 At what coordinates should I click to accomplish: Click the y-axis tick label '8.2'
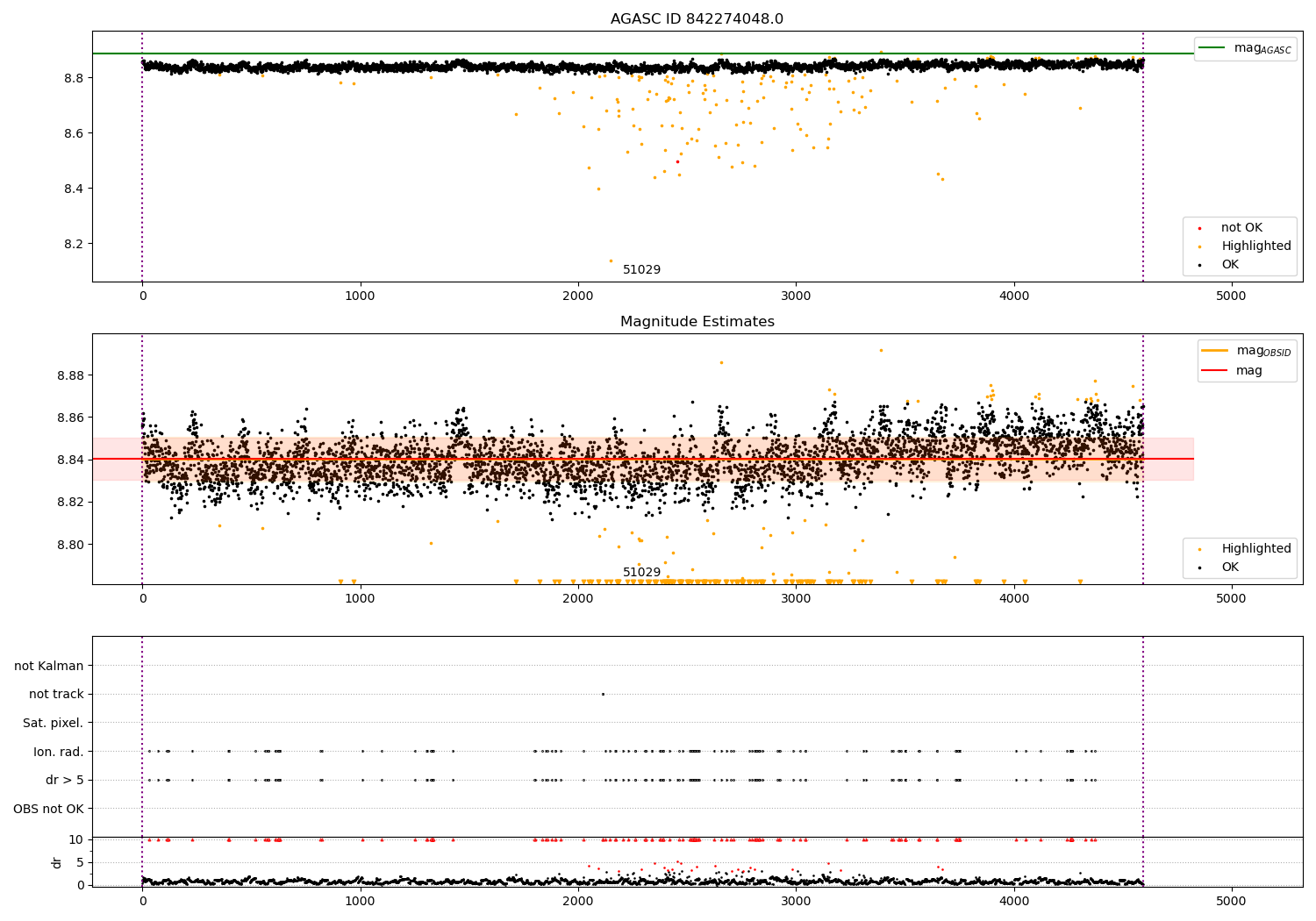[x=74, y=244]
